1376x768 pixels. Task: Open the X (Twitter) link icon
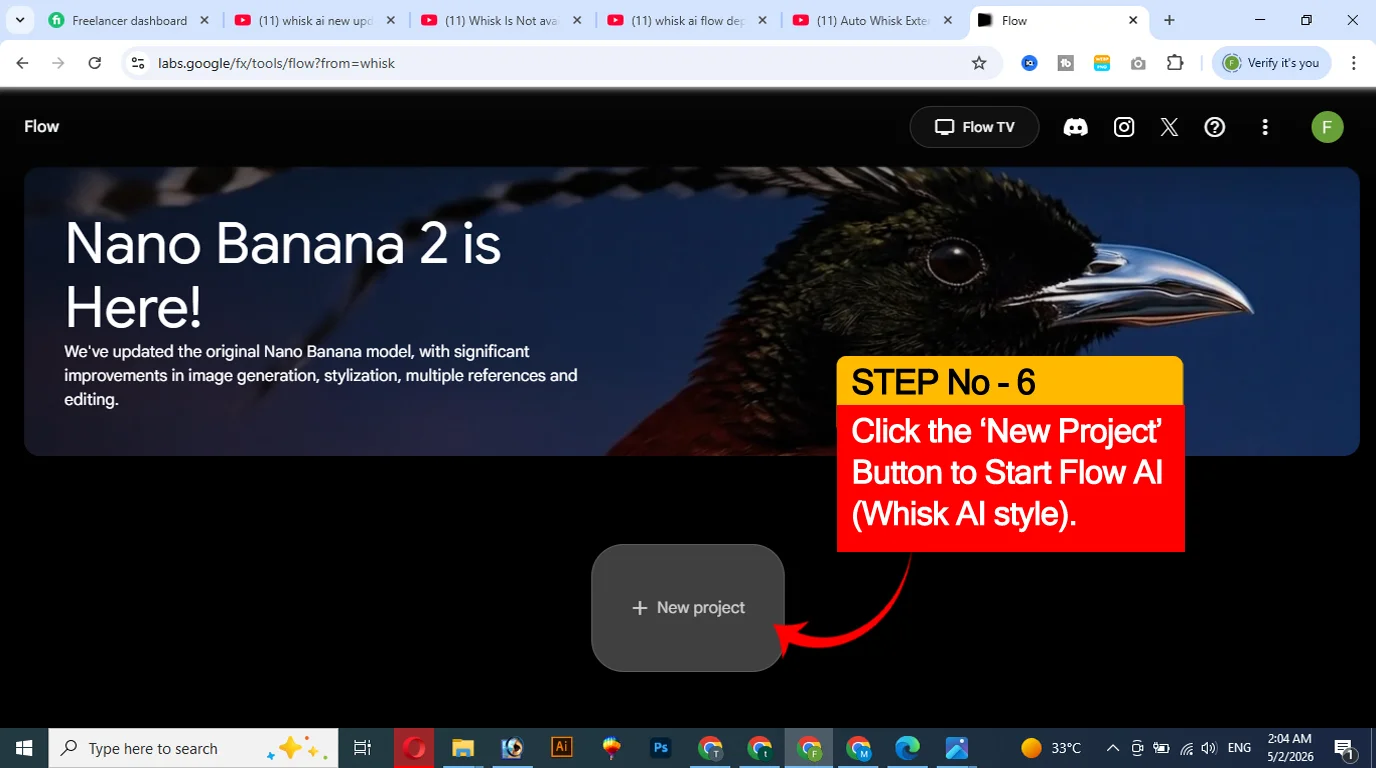[1169, 127]
